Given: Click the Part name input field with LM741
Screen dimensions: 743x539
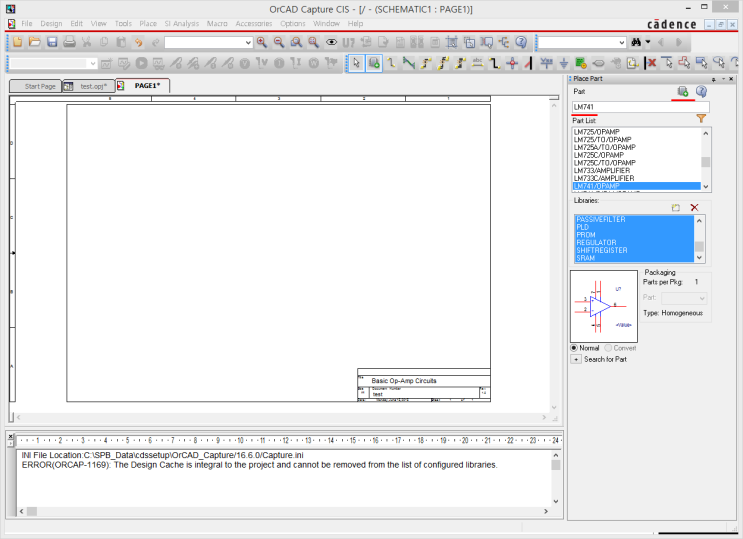Looking at the screenshot, I should (x=641, y=107).
